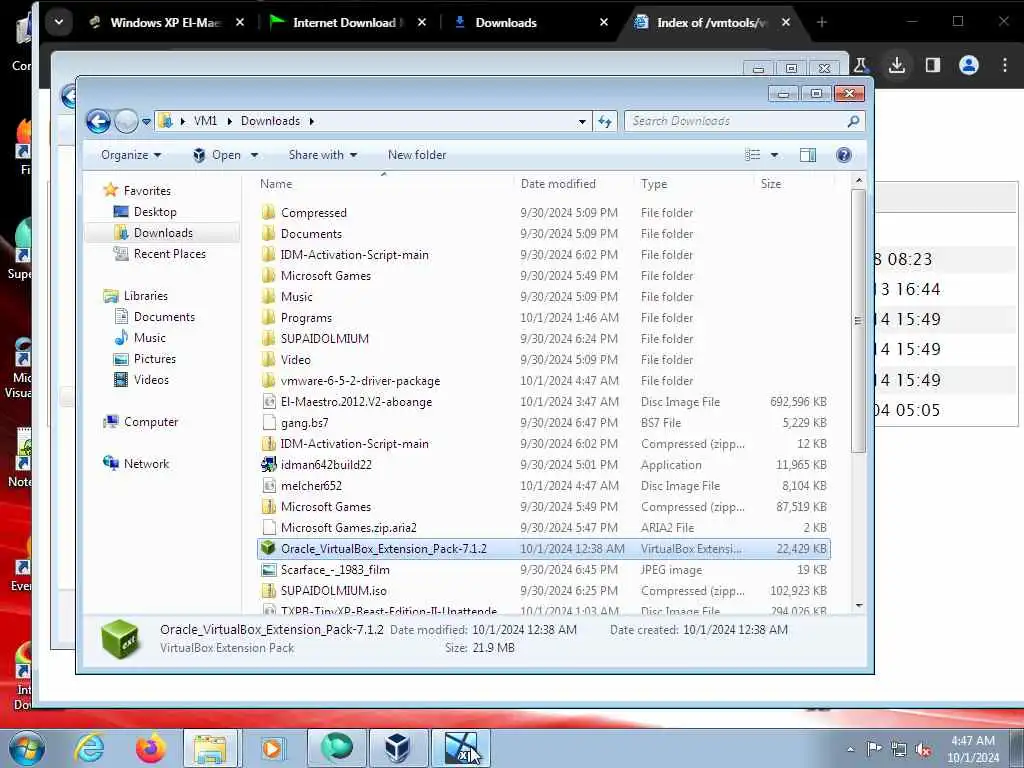Open browser tab search dropdown chevron

pos(59,22)
